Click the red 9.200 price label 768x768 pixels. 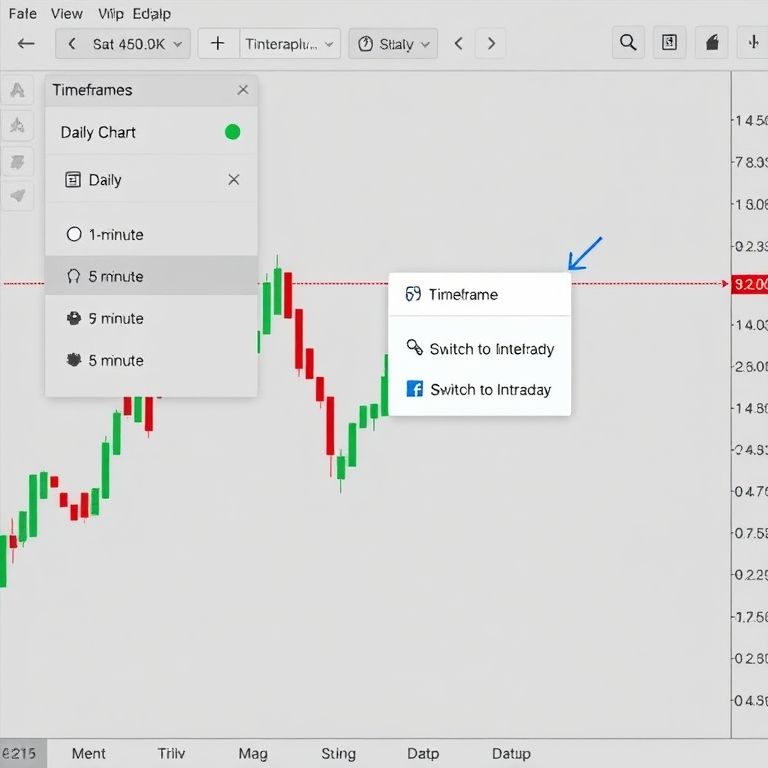click(x=750, y=284)
